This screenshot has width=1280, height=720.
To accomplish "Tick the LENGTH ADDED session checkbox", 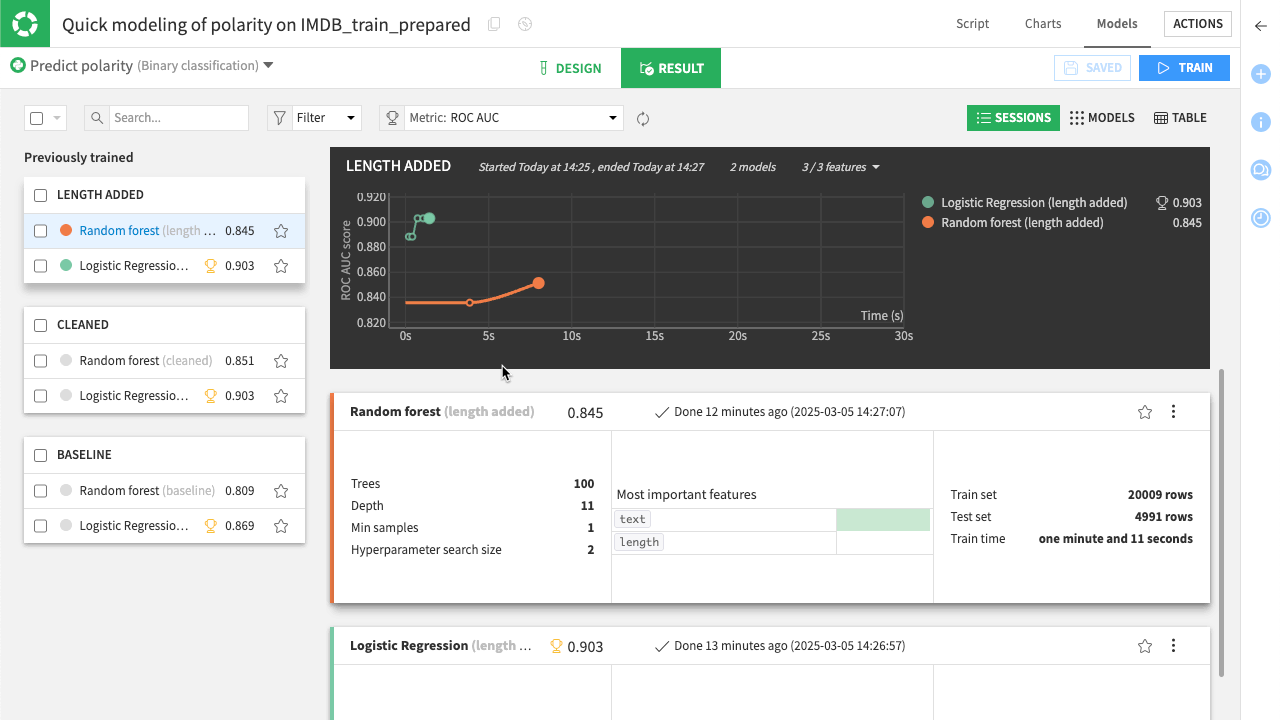I will [41, 195].
